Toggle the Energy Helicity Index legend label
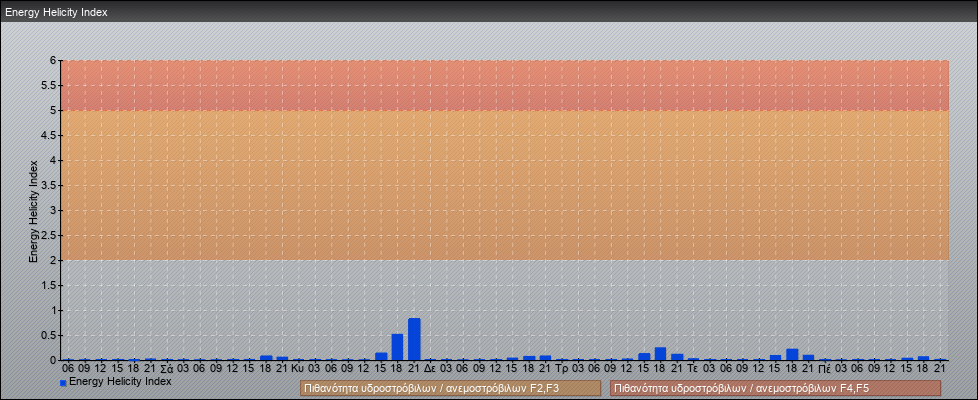Screen dimensions: 978x400 [120, 381]
